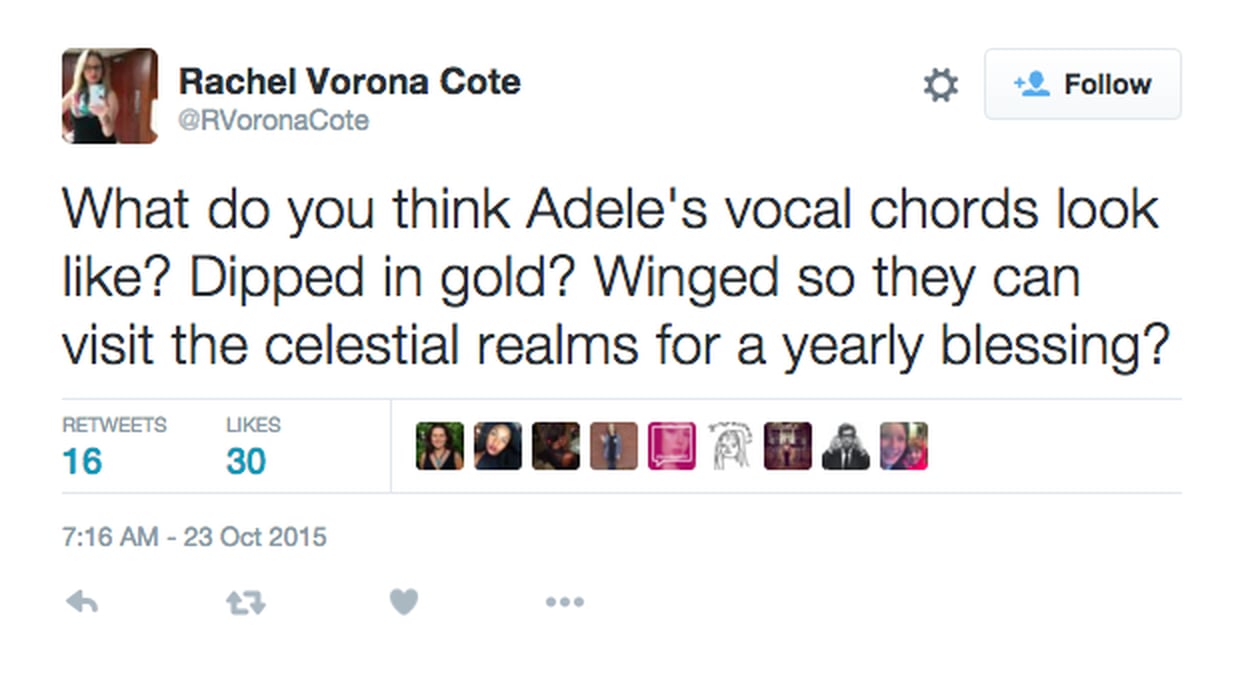Image resolution: width=1252 pixels, height=676 pixels.
Task: Click the reply arrow icon
Action: point(81,601)
